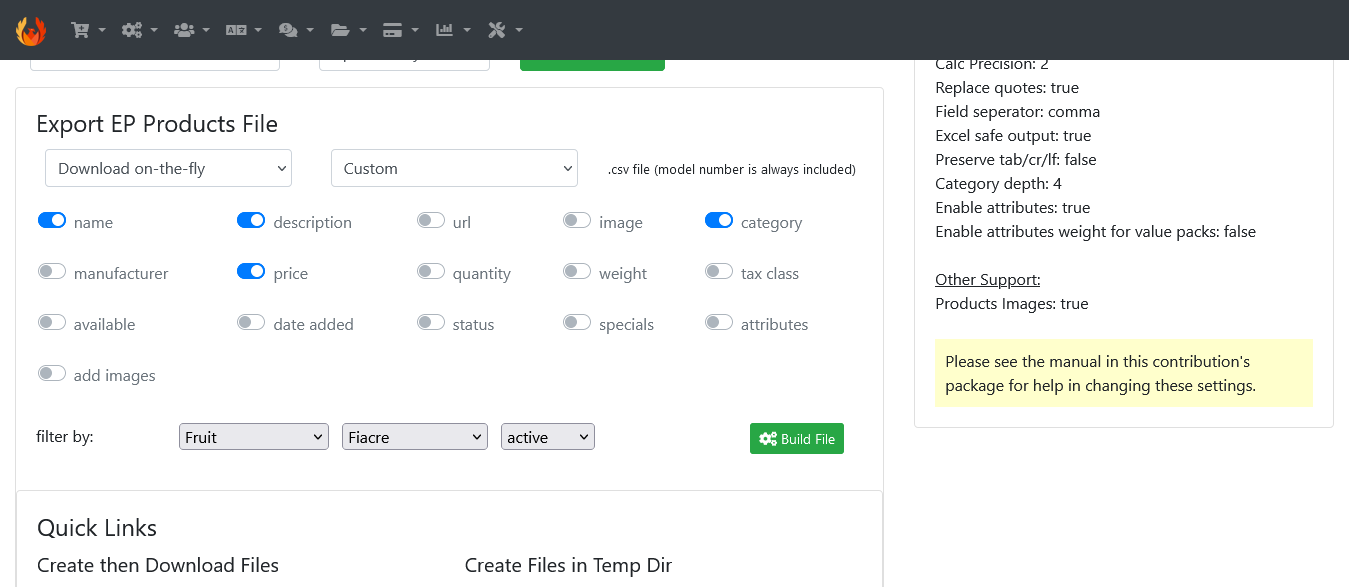
Task: Open the Fiacre manufacturer filter dropdown
Action: tap(414, 437)
